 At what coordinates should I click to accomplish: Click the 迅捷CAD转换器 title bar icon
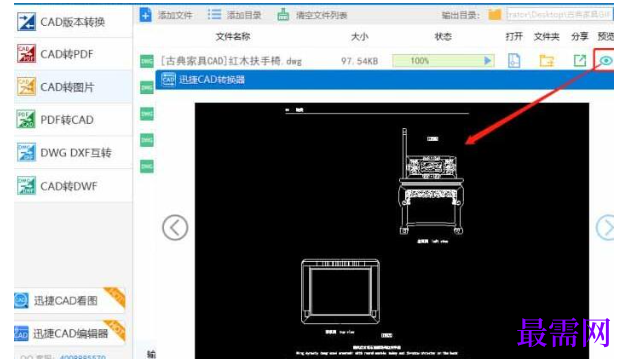pos(168,79)
